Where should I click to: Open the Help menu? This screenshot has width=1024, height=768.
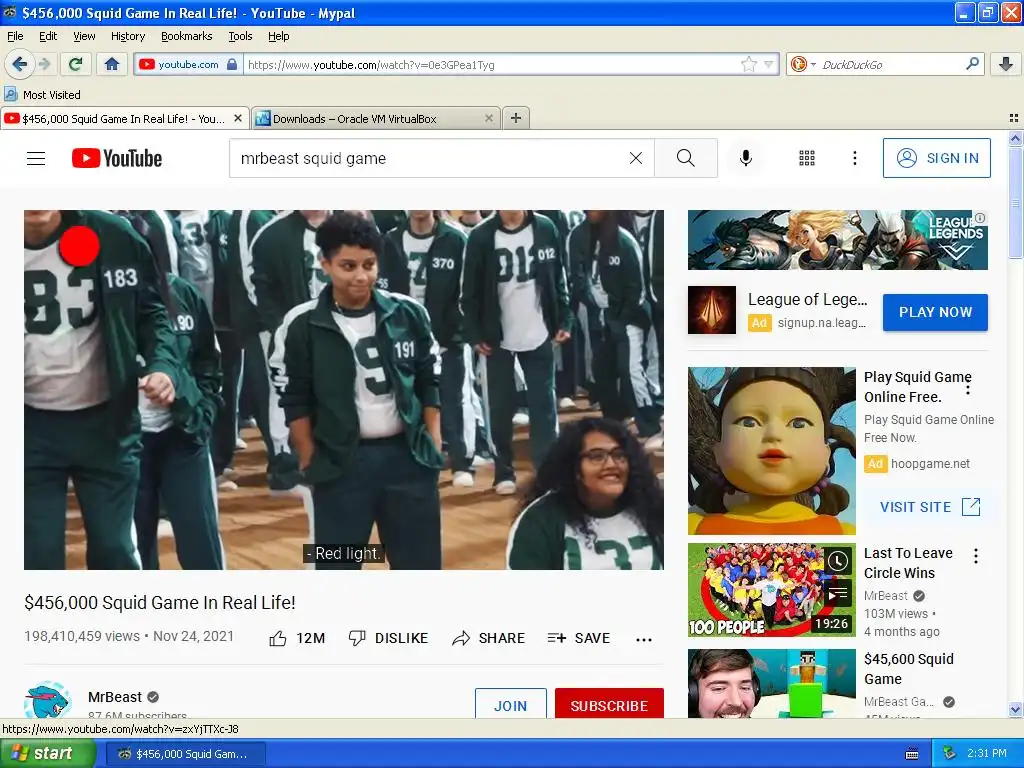[278, 36]
